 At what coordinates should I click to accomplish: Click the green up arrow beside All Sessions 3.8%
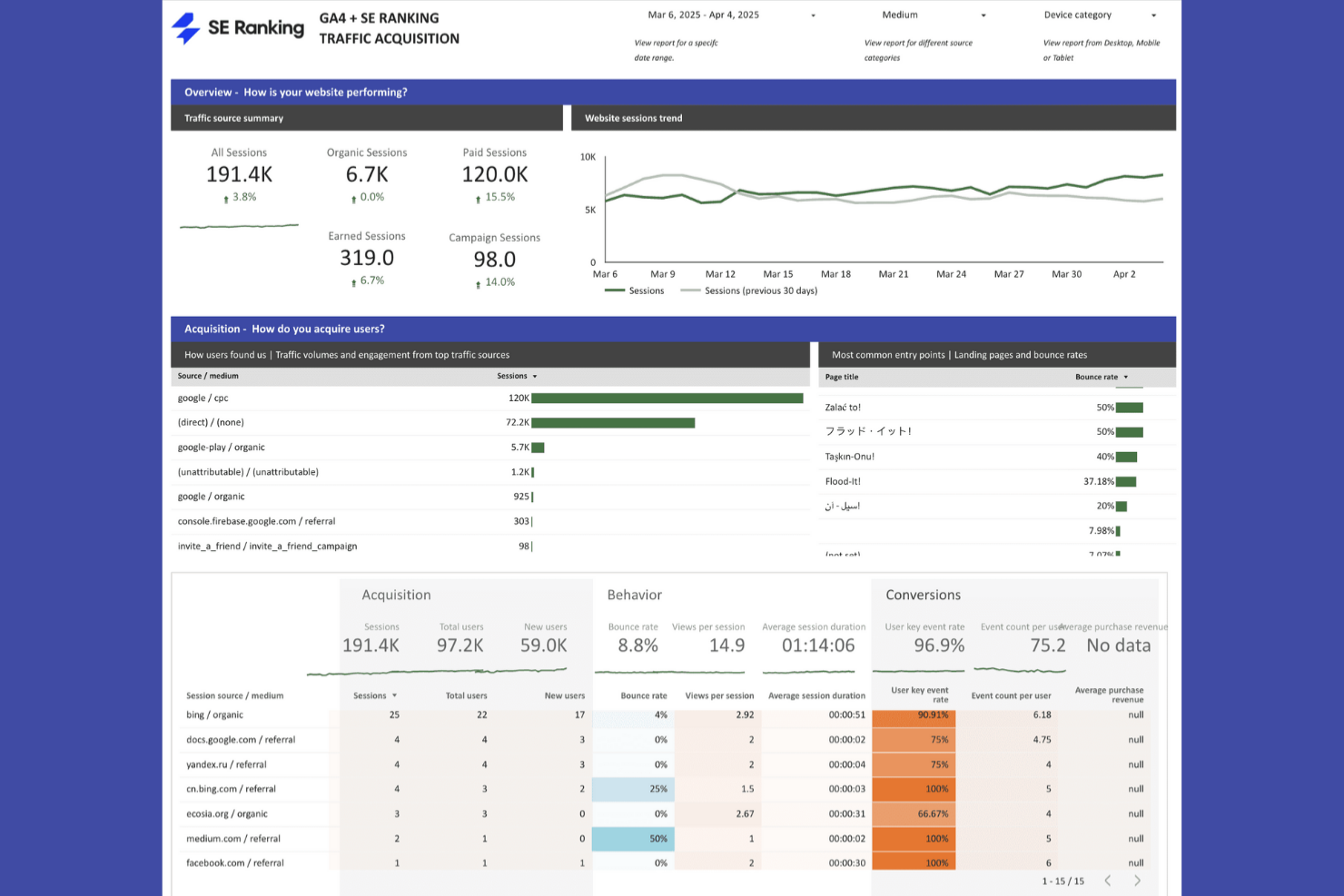click(x=224, y=198)
